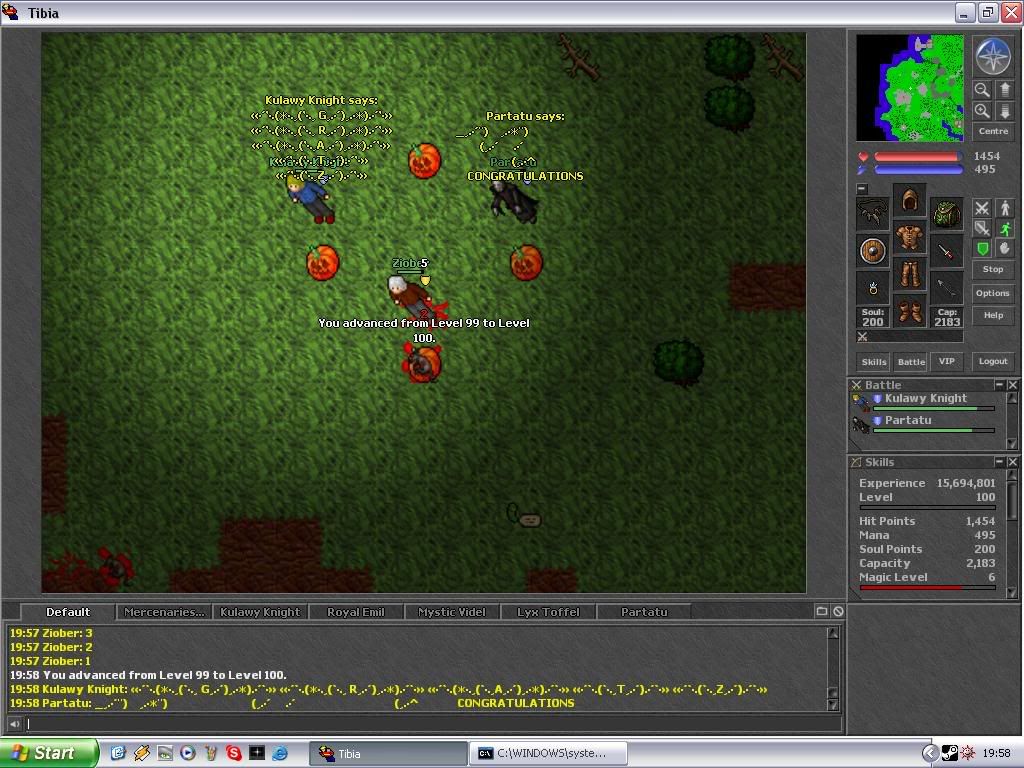Click the necklace equipment slot

872,214
